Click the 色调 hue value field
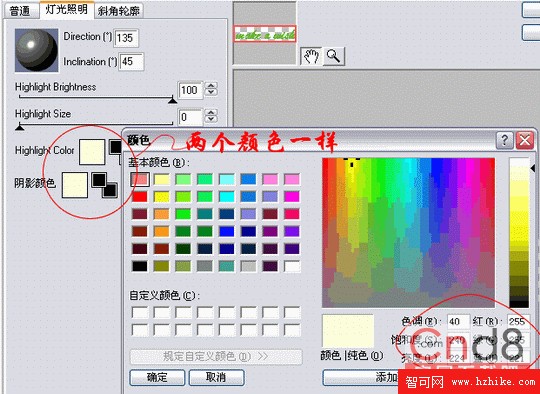Screen dimensions: 540x394 [458, 322]
